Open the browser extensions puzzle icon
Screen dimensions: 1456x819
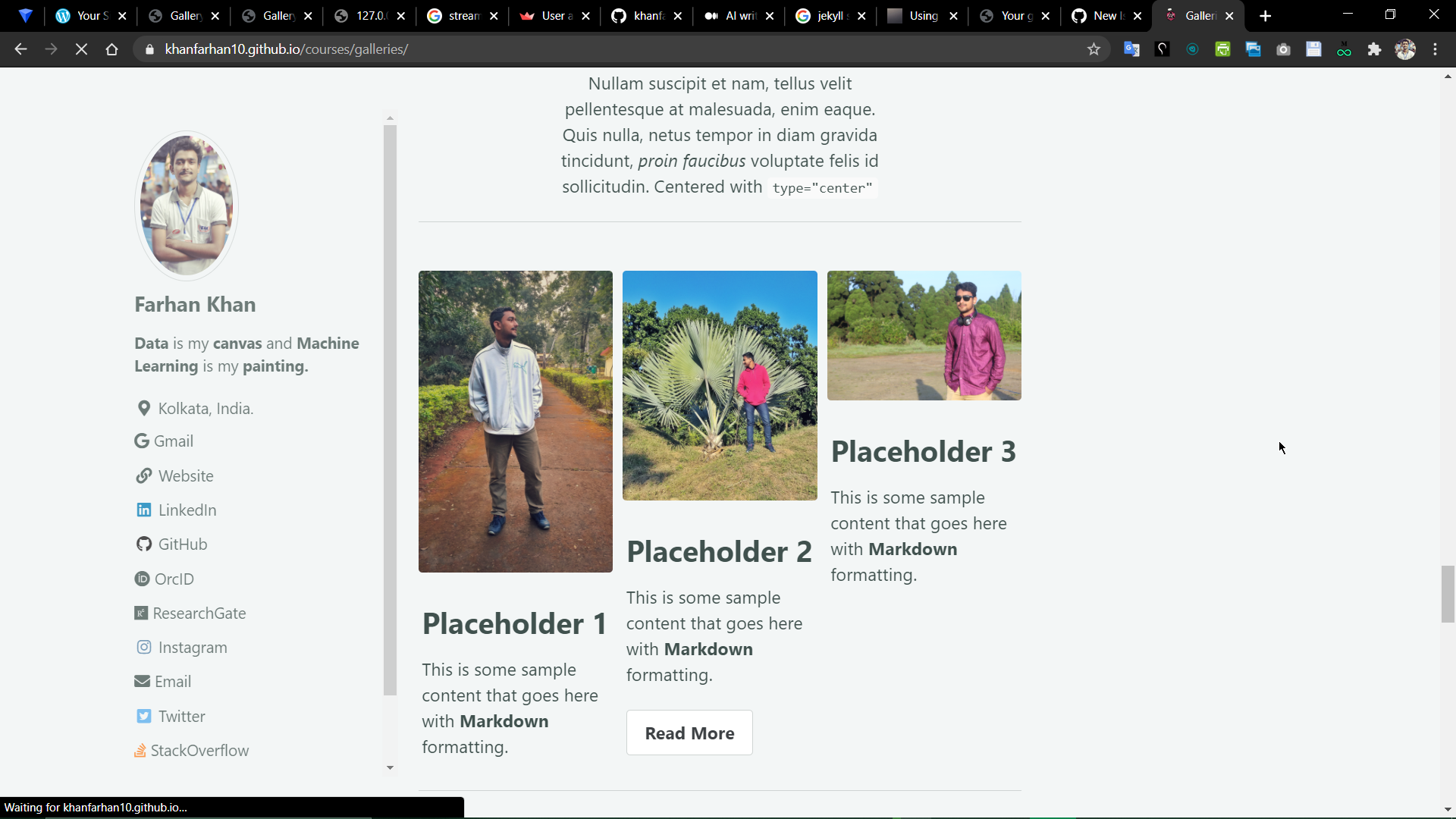click(1374, 49)
